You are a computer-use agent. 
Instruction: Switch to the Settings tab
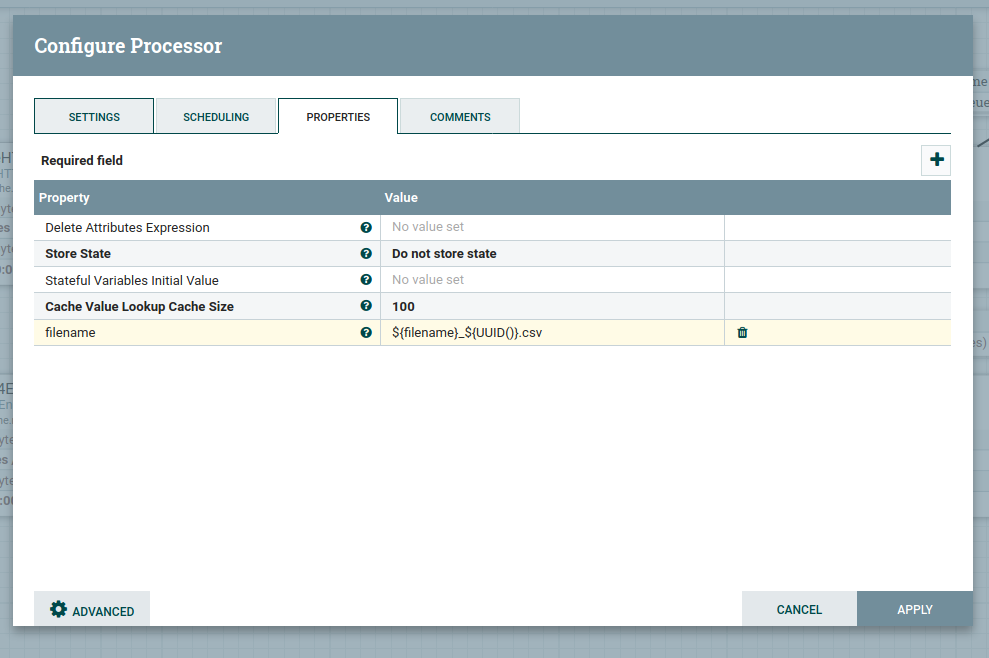[94, 117]
